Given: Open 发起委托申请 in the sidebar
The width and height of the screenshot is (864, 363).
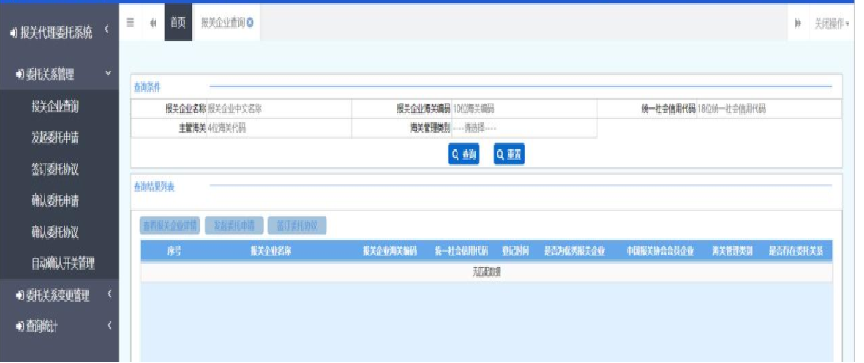Looking at the screenshot, I should (55, 138).
